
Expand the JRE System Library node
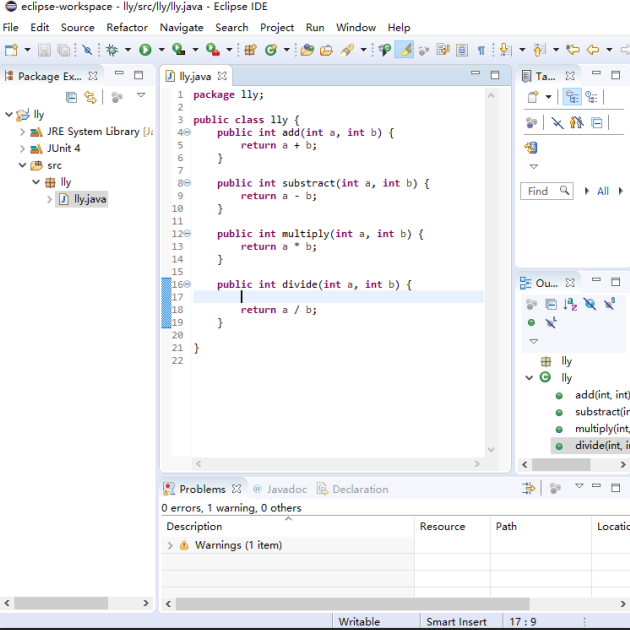click(22, 132)
